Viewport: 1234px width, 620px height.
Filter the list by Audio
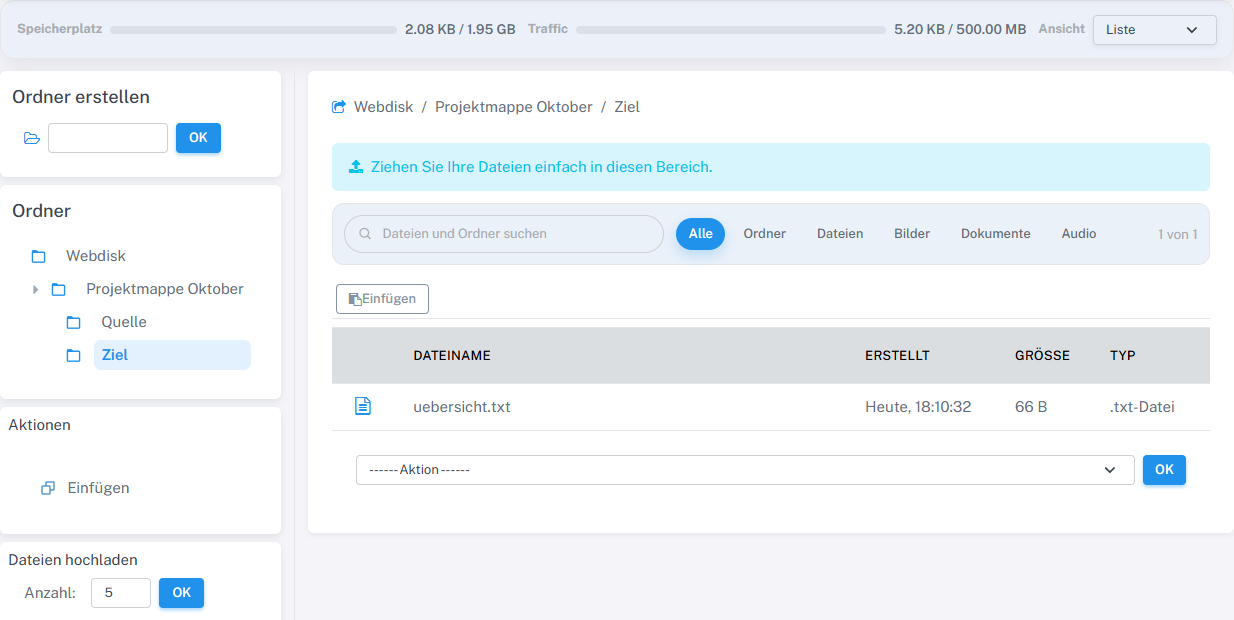(1079, 234)
